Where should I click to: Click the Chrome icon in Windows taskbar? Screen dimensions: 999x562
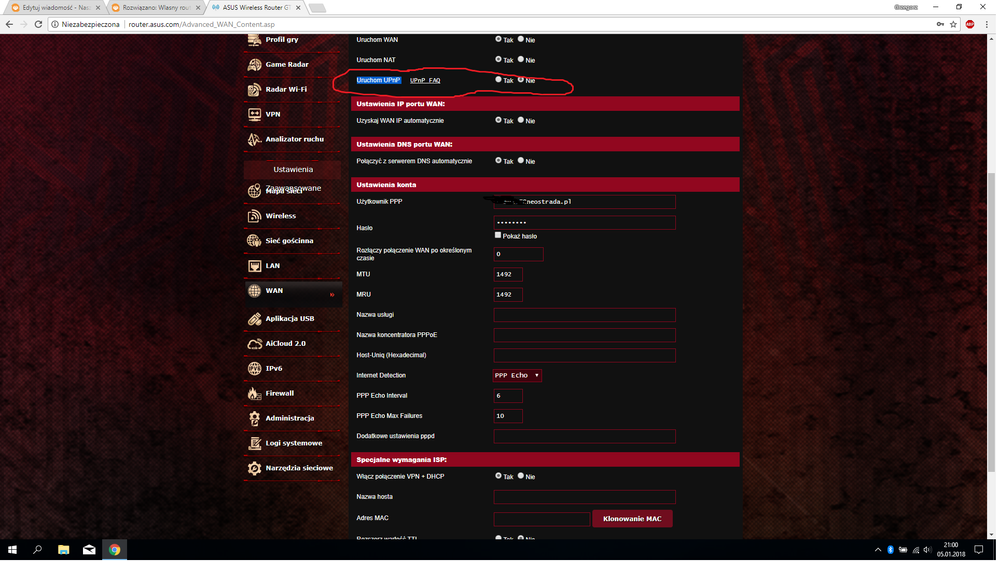115,550
